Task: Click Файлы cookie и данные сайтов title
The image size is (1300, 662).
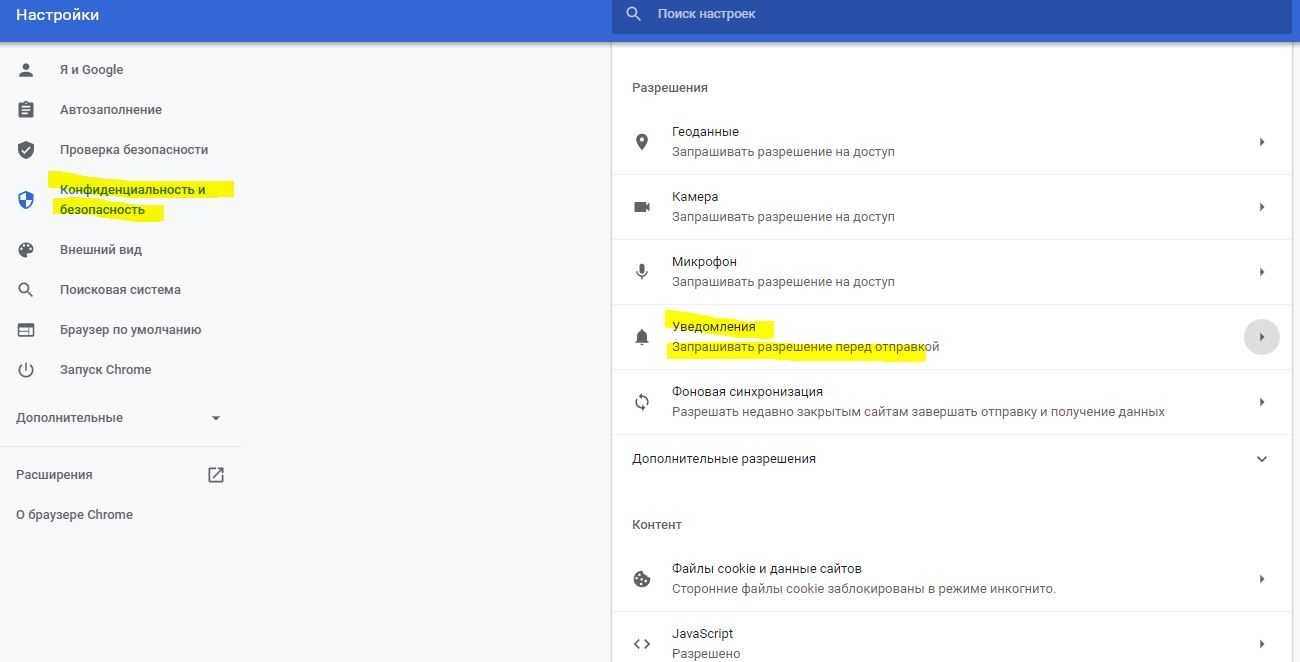Action: [767, 569]
